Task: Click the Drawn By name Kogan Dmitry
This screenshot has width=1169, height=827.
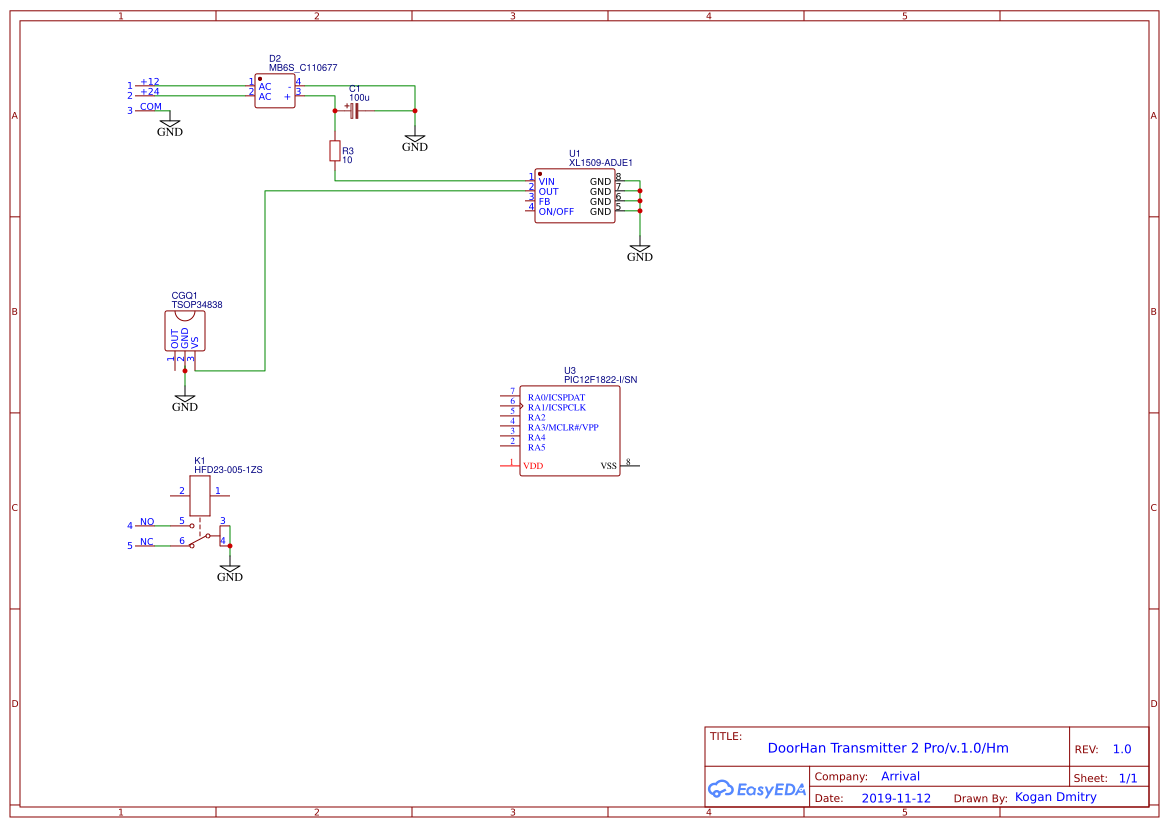Action: (x=1055, y=796)
